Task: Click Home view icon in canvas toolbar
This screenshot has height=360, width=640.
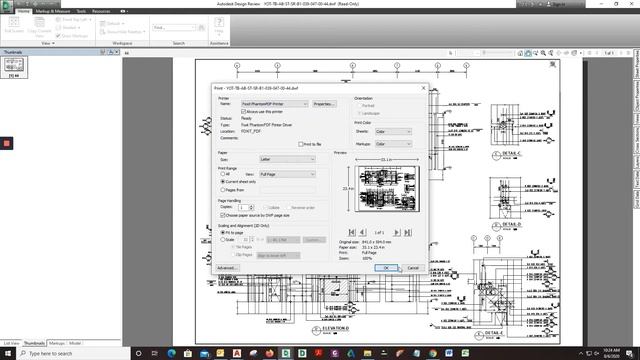Action: tap(520, 53)
